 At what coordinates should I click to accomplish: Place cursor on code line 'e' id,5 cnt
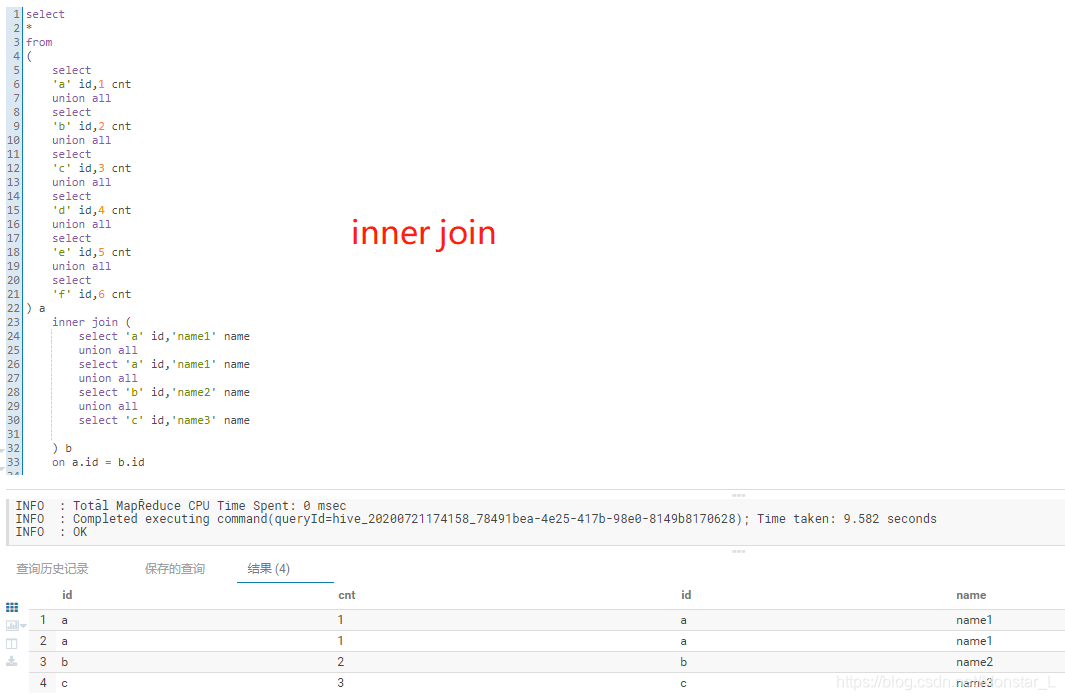click(x=92, y=253)
